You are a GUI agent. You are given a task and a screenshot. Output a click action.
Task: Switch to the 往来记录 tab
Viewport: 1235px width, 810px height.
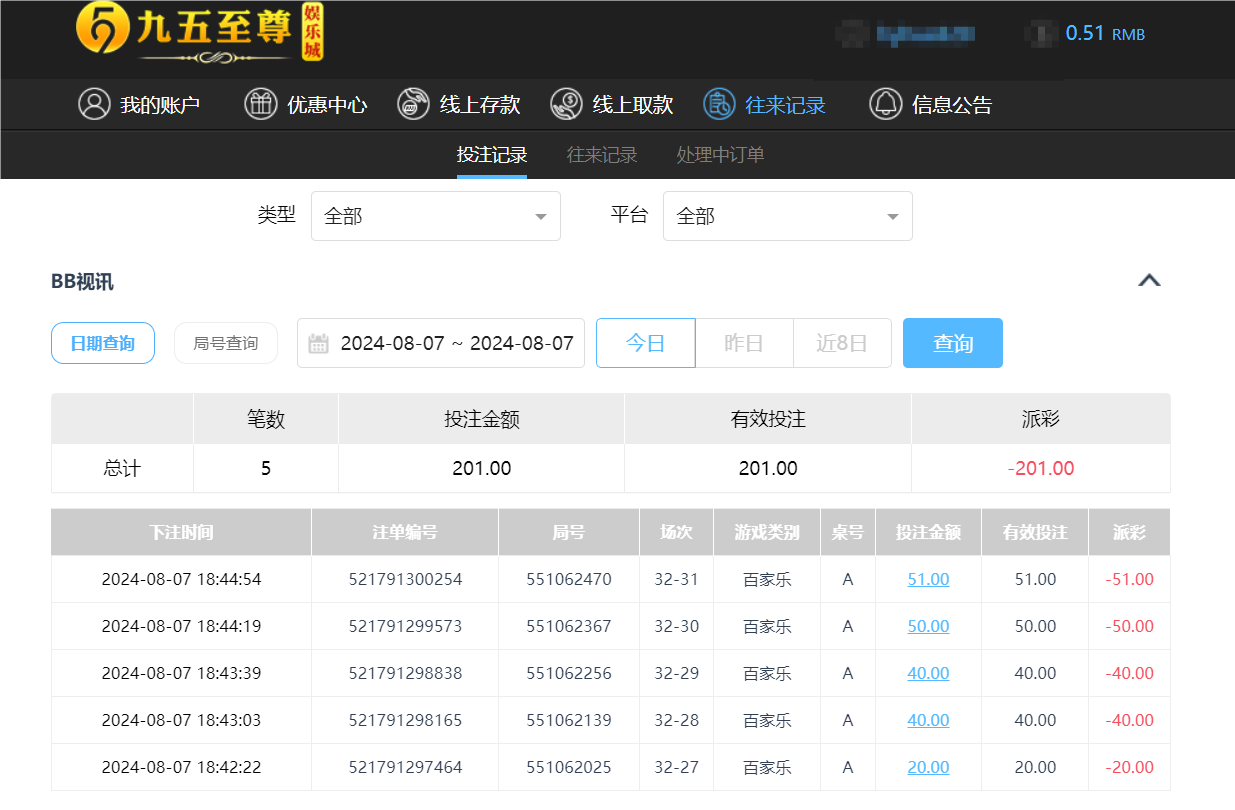(601, 155)
